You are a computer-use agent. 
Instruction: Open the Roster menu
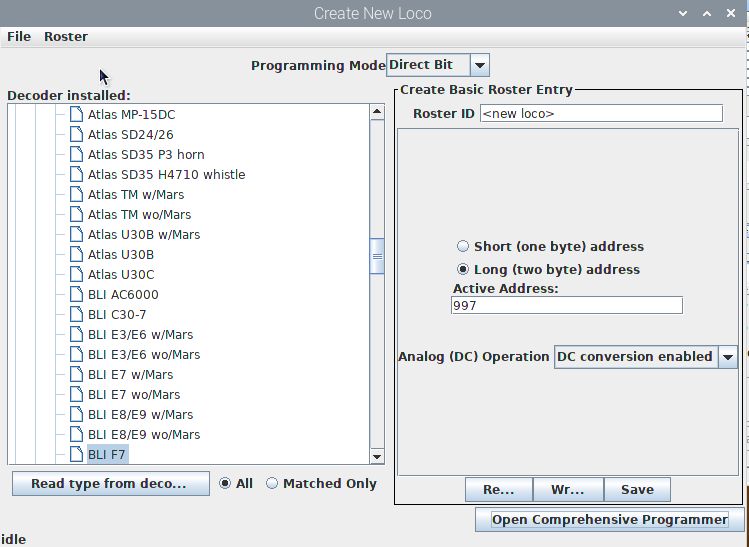click(x=66, y=37)
